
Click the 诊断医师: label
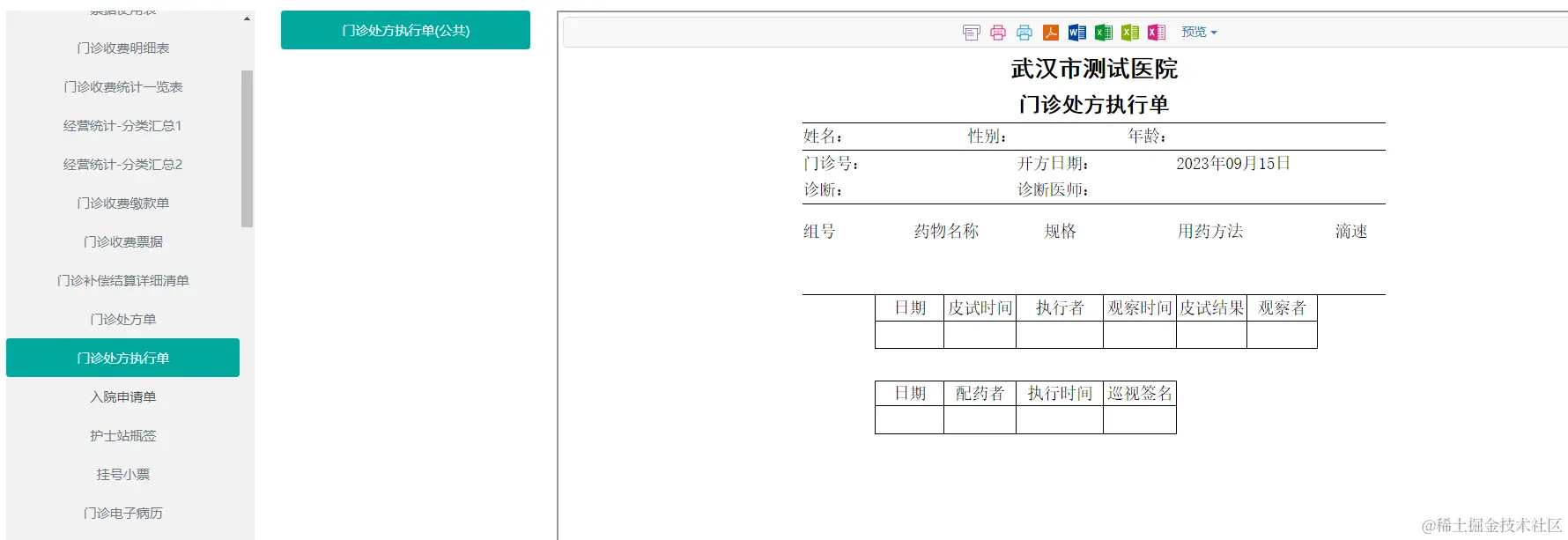pos(1054,190)
